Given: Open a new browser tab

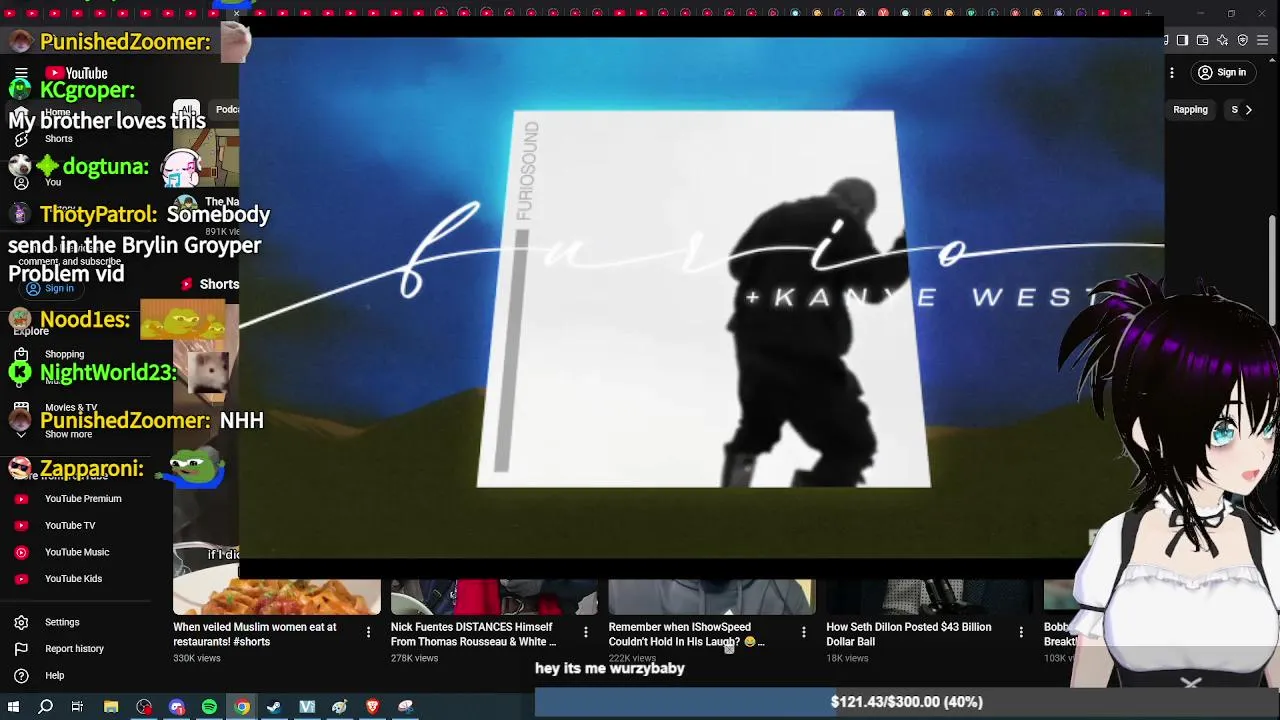Looking at the screenshot, I should 1149,13.
